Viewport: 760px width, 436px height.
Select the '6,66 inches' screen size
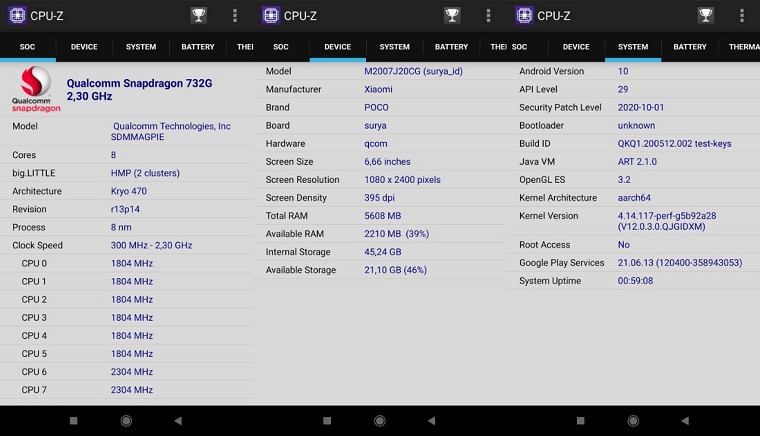pos(387,162)
